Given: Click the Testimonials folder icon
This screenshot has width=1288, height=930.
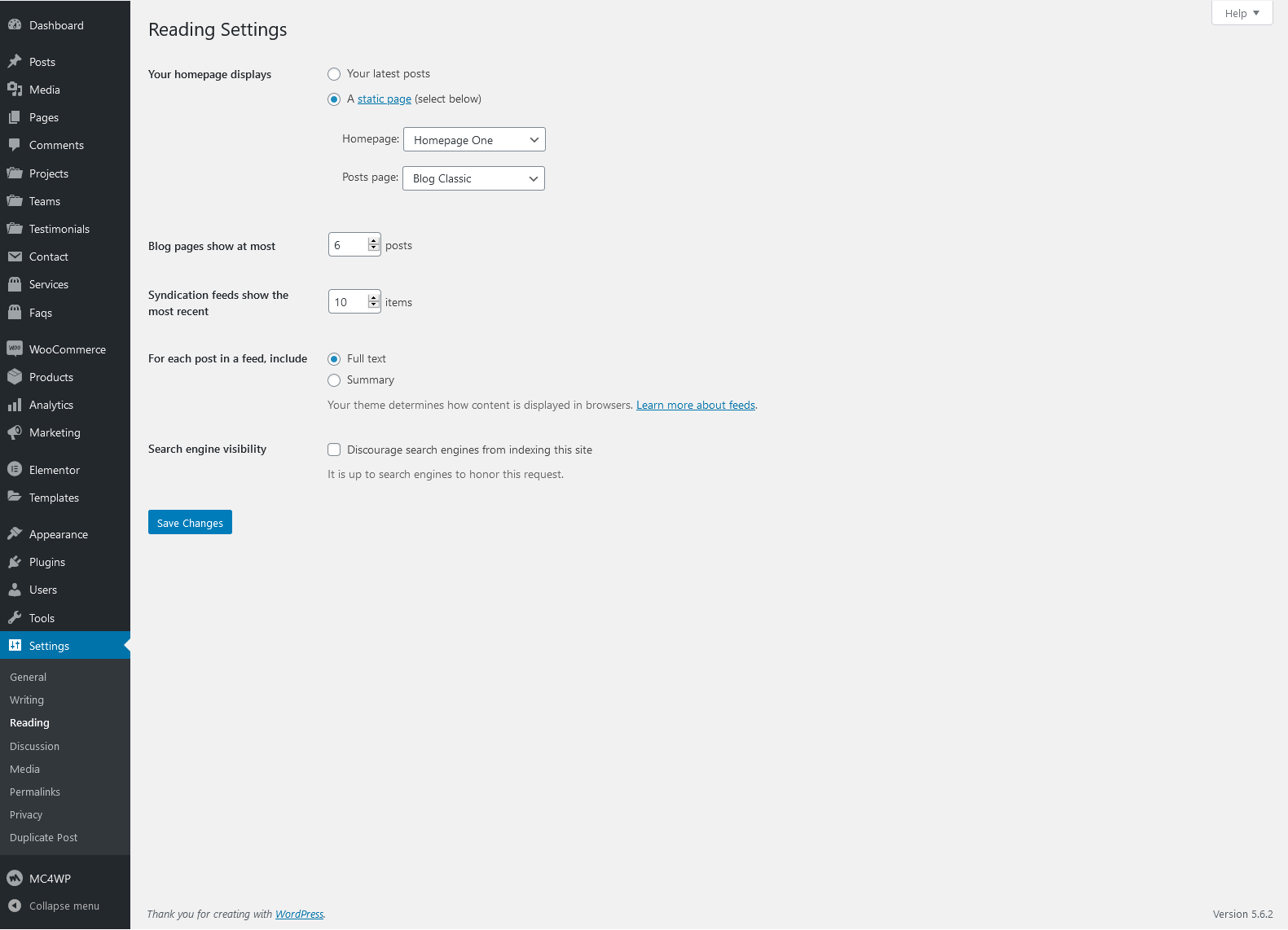Looking at the screenshot, I should coord(15,229).
